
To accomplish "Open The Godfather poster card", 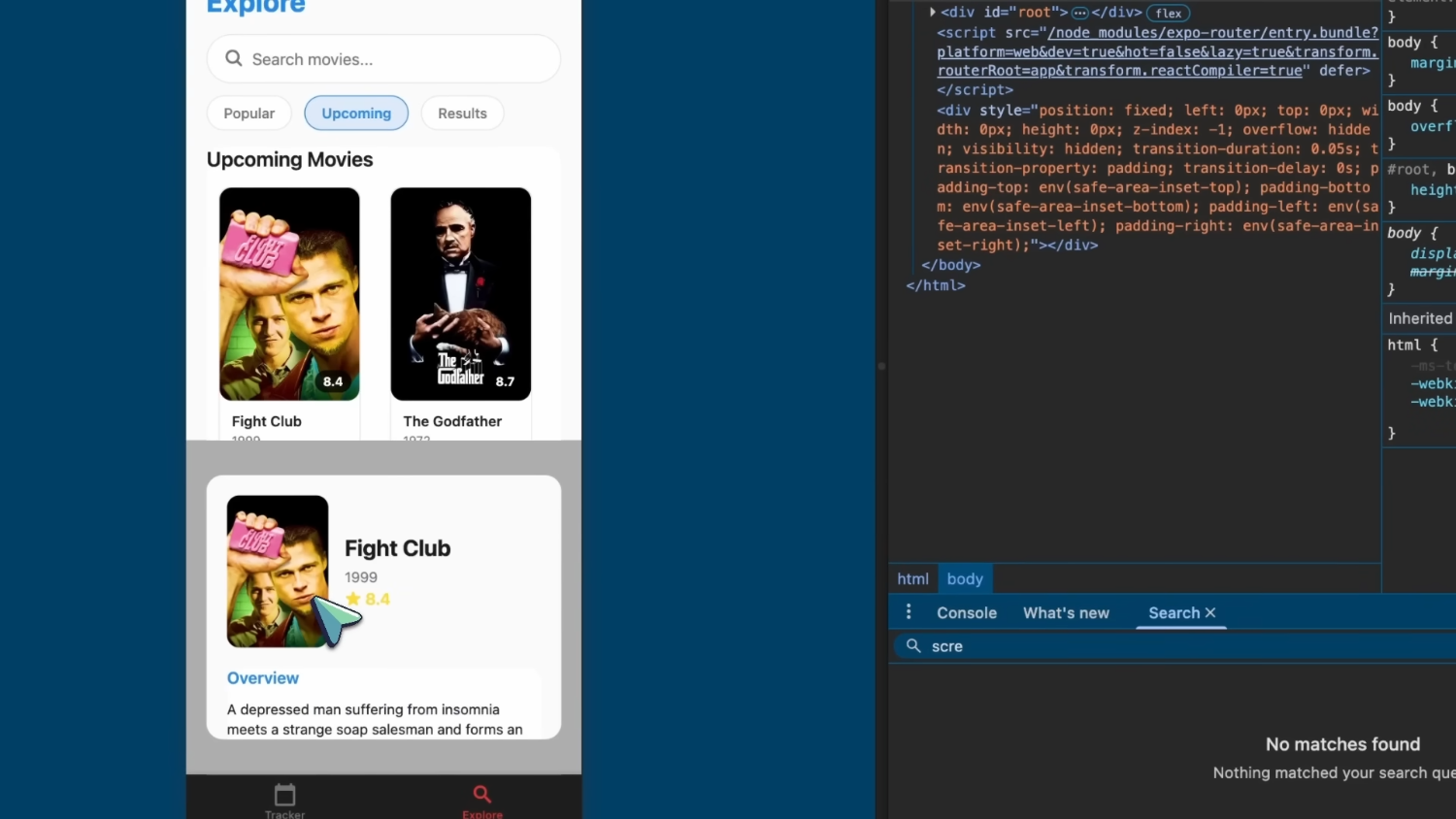I will [x=461, y=294].
